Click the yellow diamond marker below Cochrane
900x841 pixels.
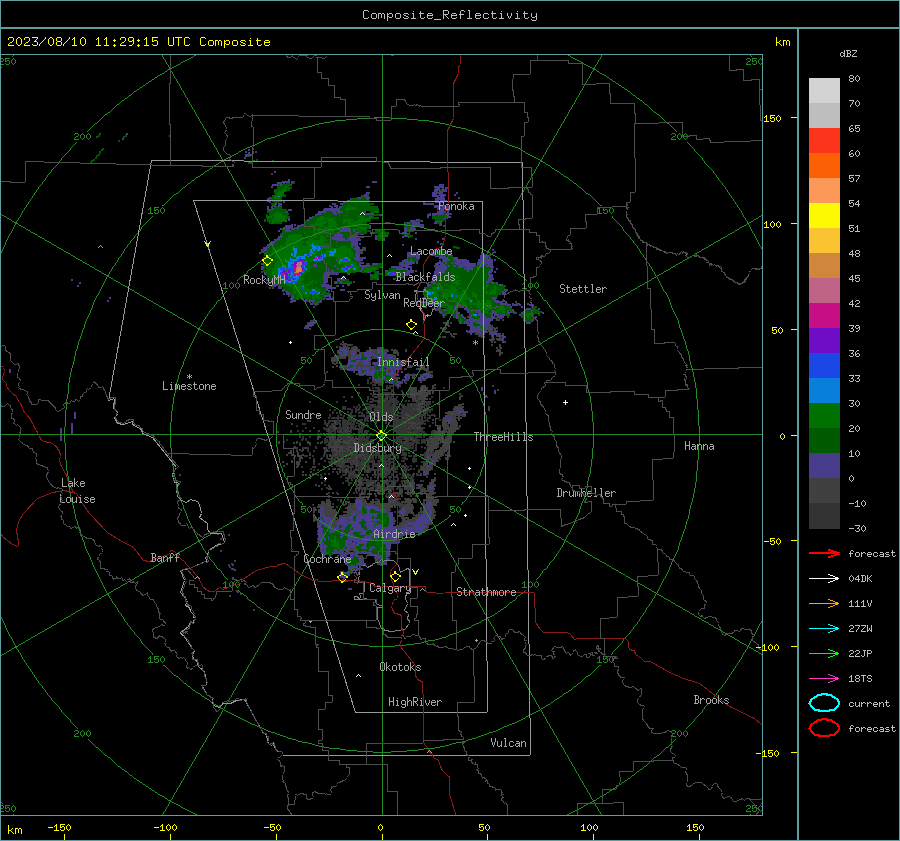coord(342,577)
